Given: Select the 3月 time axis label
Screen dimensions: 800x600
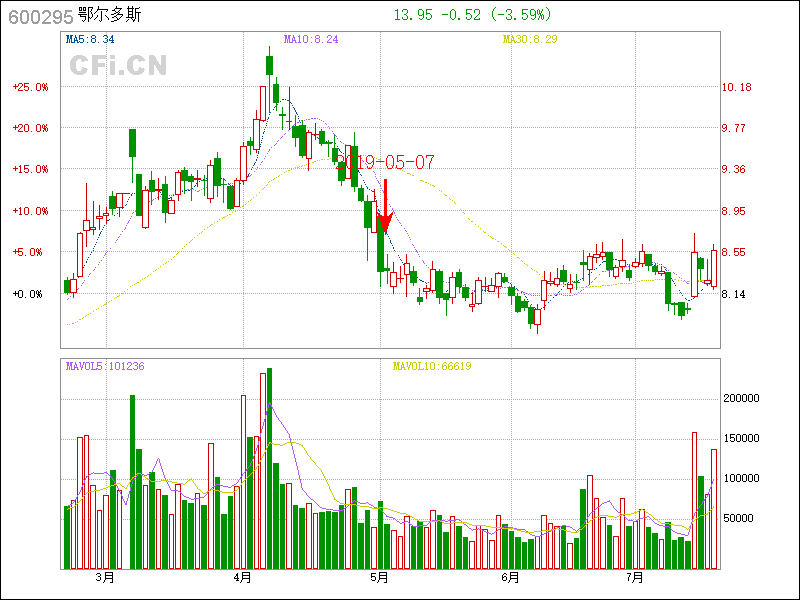Looking at the screenshot, I should coord(104,577).
